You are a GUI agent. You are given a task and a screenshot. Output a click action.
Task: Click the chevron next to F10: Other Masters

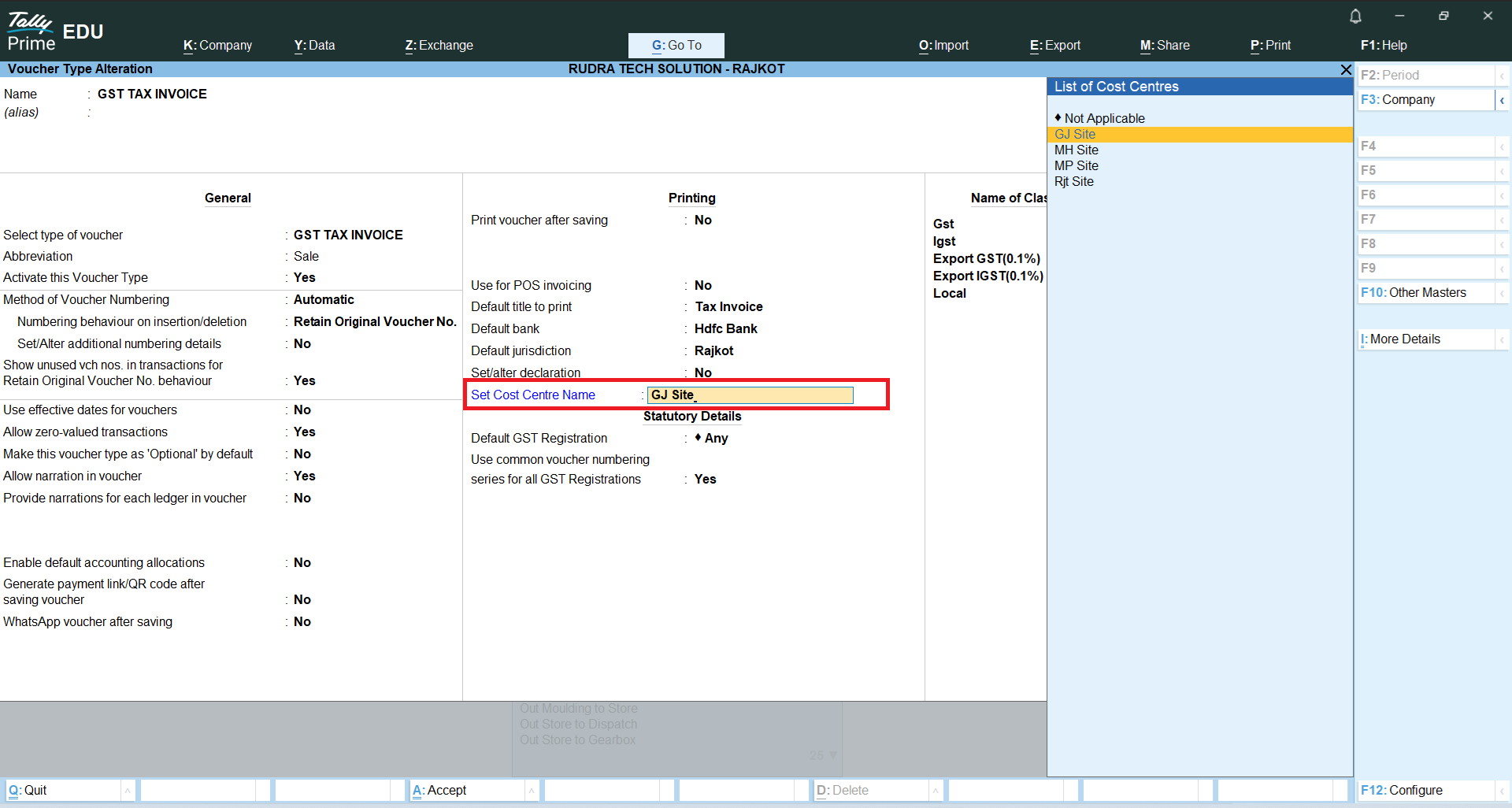[1502, 293]
